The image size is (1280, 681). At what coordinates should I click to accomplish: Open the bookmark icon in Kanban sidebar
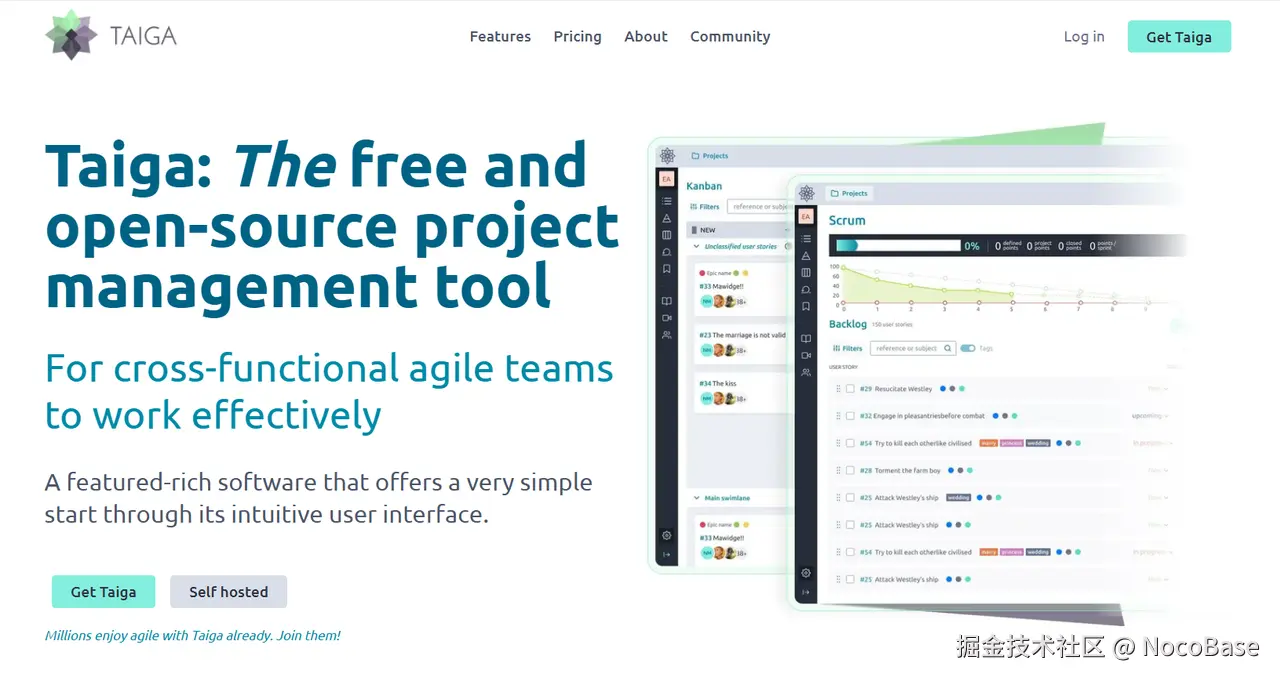[667, 269]
